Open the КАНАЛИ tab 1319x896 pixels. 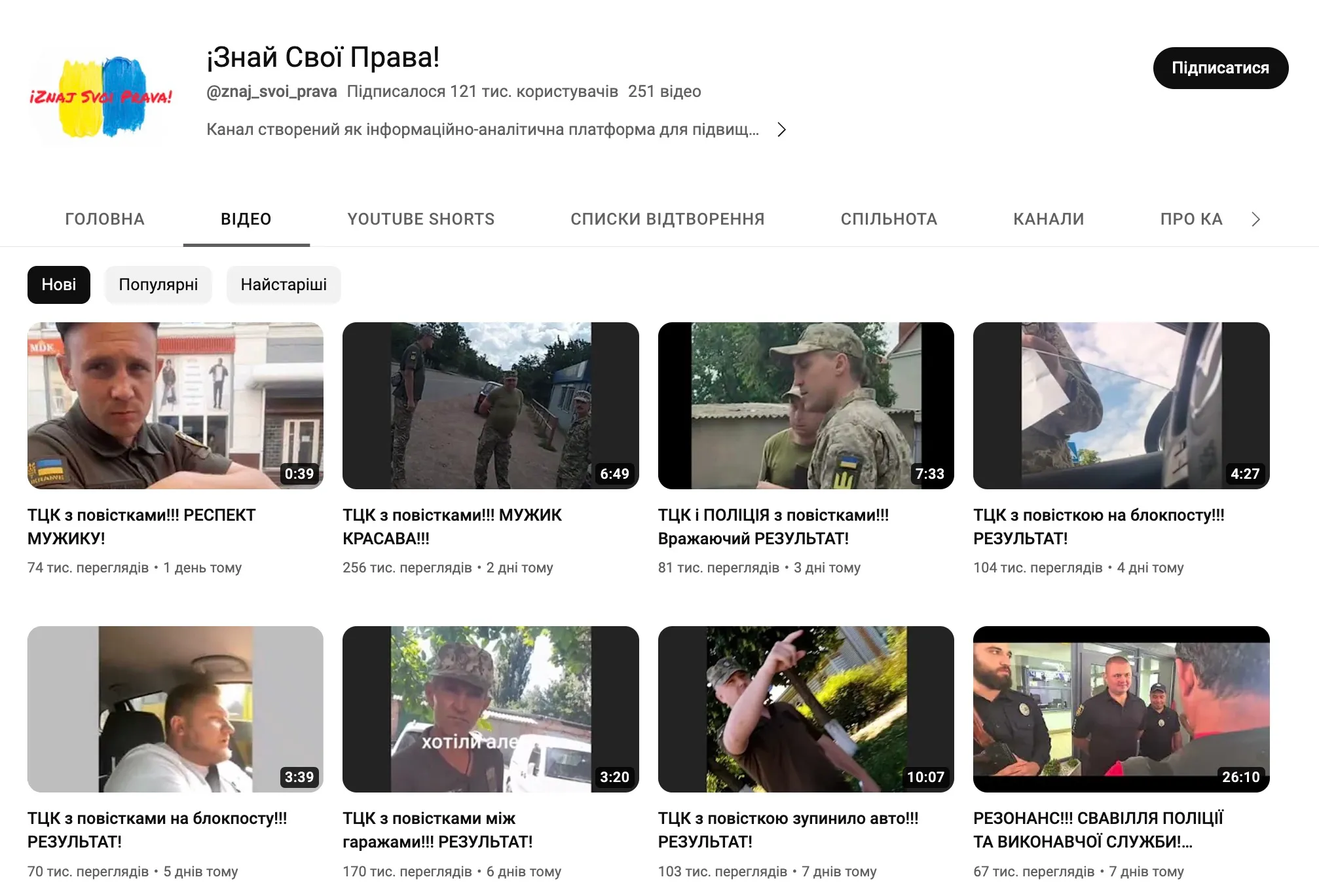coord(1048,219)
